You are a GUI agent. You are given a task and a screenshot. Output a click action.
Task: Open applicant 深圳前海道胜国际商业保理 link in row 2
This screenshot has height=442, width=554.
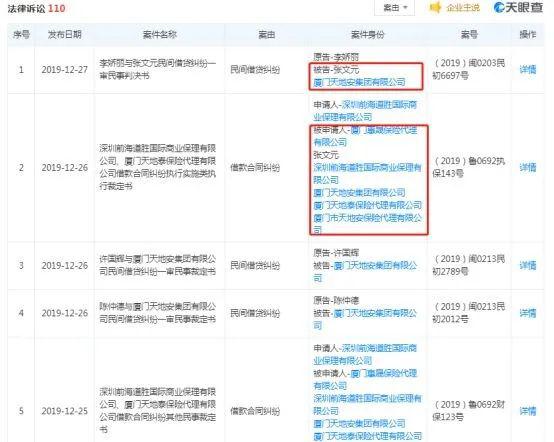click(365, 111)
